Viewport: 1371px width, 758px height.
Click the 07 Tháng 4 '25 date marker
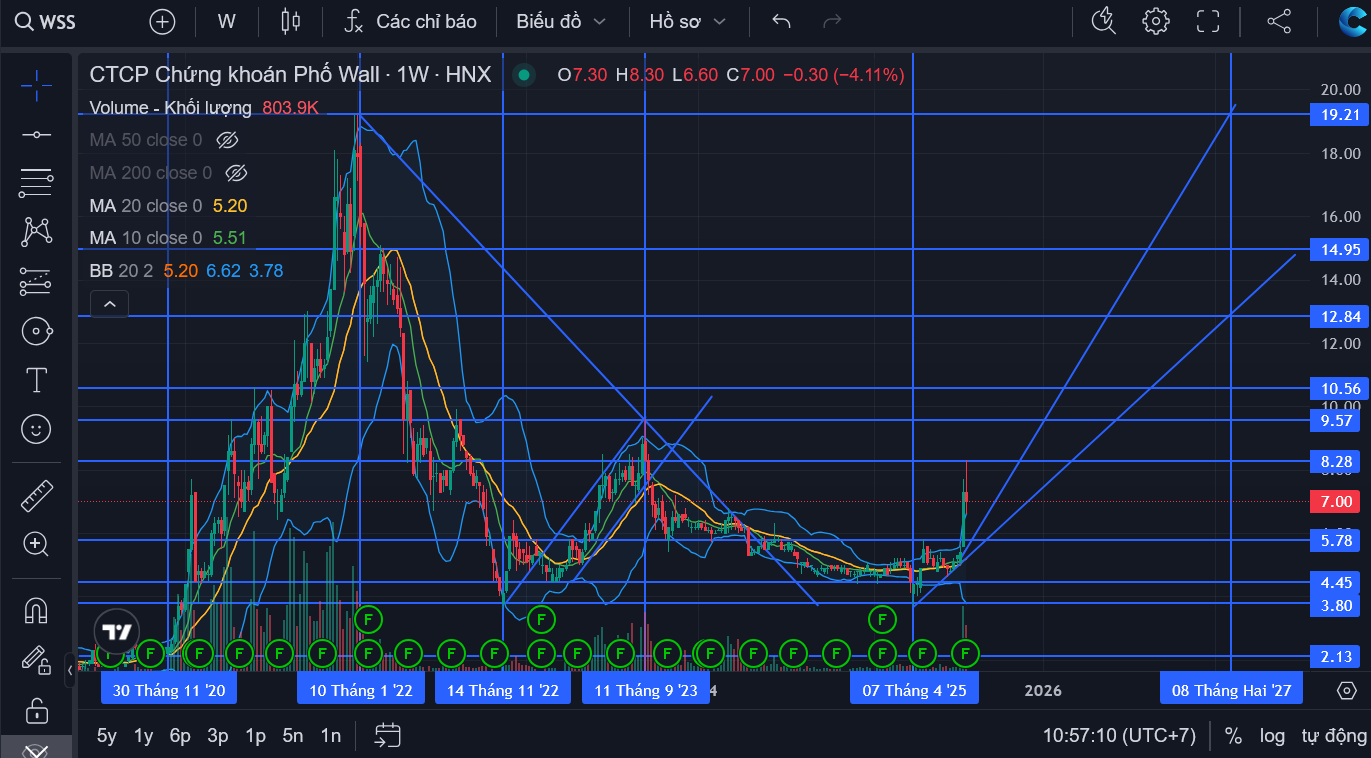[x=914, y=690]
